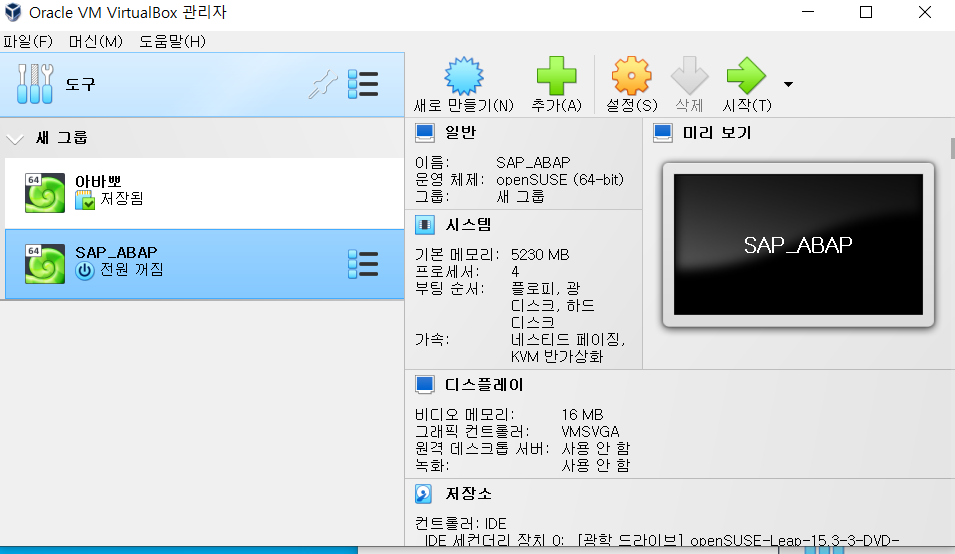Open dropdown arrow next to 시작(T)
This screenshot has height=554, width=955.
click(788, 84)
